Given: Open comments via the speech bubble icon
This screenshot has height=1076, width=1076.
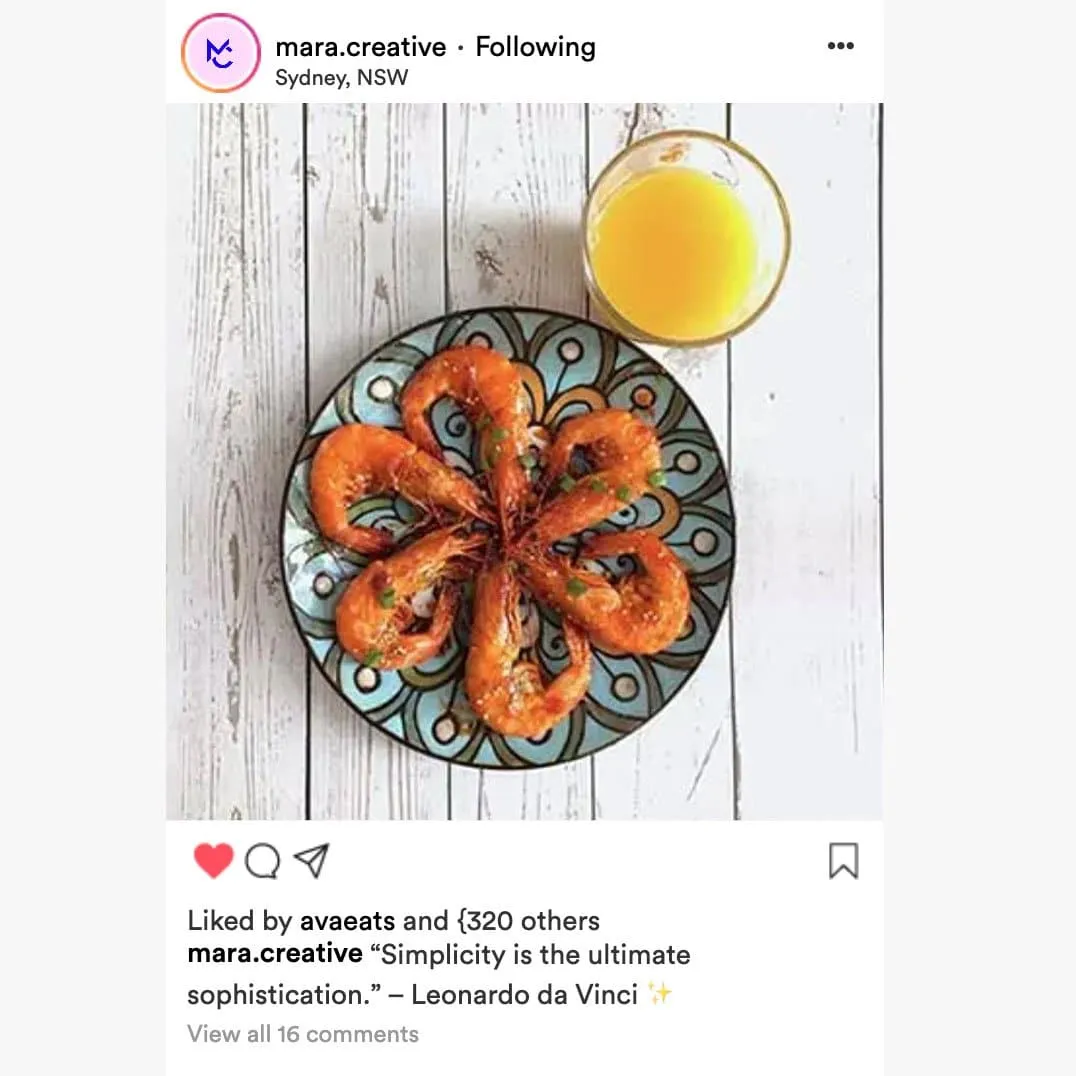Looking at the screenshot, I should (x=263, y=861).
